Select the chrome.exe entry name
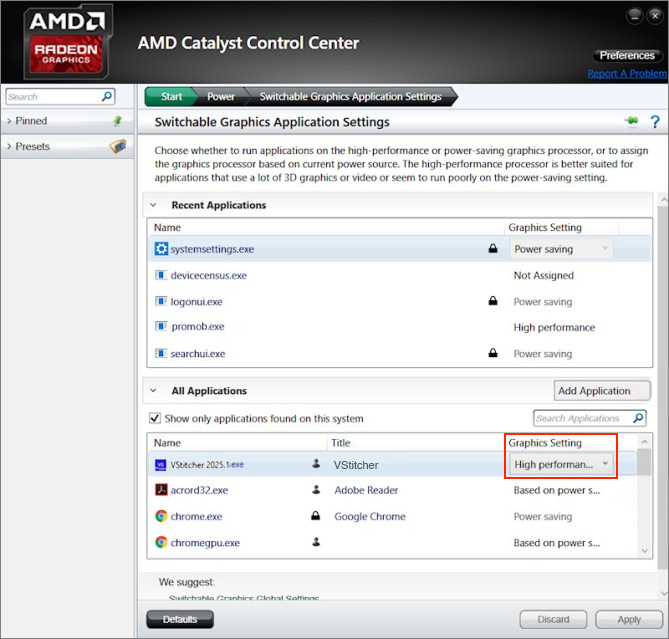Image resolution: width=669 pixels, height=639 pixels. [196, 517]
